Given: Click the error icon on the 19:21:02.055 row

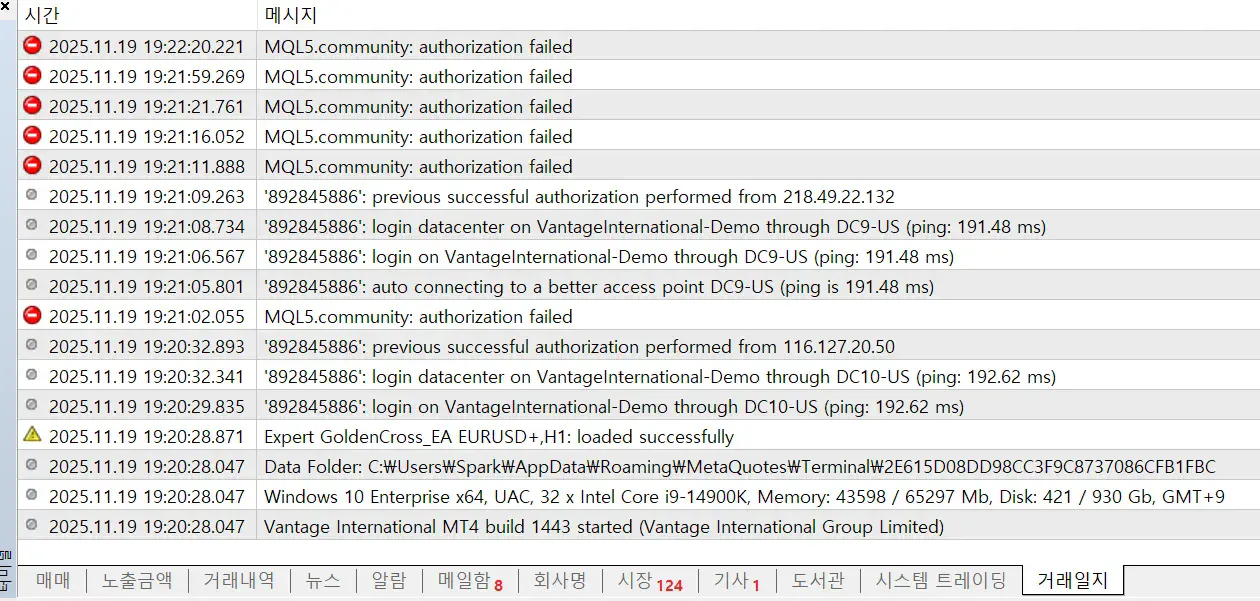Looking at the screenshot, I should pos(32,316).
